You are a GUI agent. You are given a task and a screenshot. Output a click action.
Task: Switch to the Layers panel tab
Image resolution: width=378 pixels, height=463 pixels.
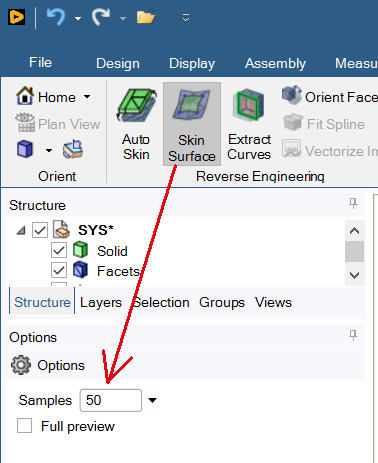click(x=101, y=302)
